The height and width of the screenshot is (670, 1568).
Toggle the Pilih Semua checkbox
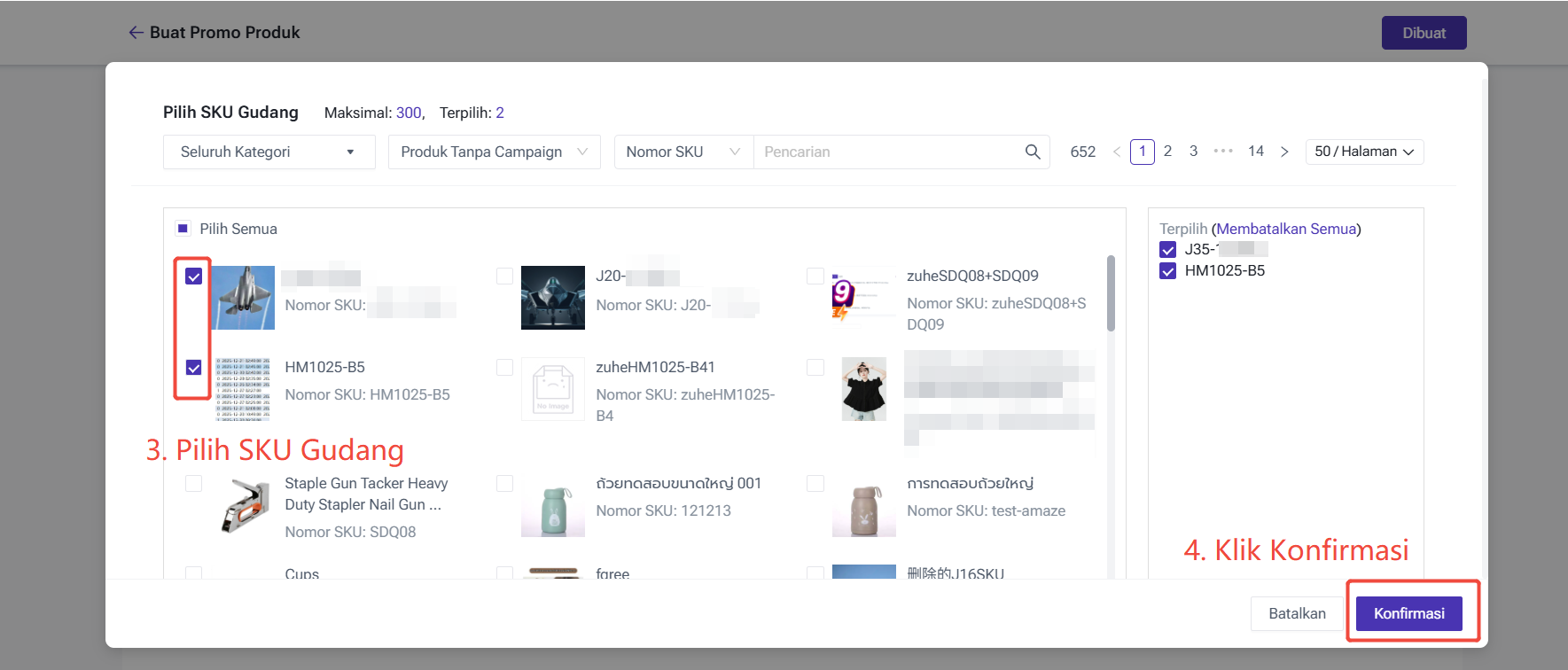(183, 229)
